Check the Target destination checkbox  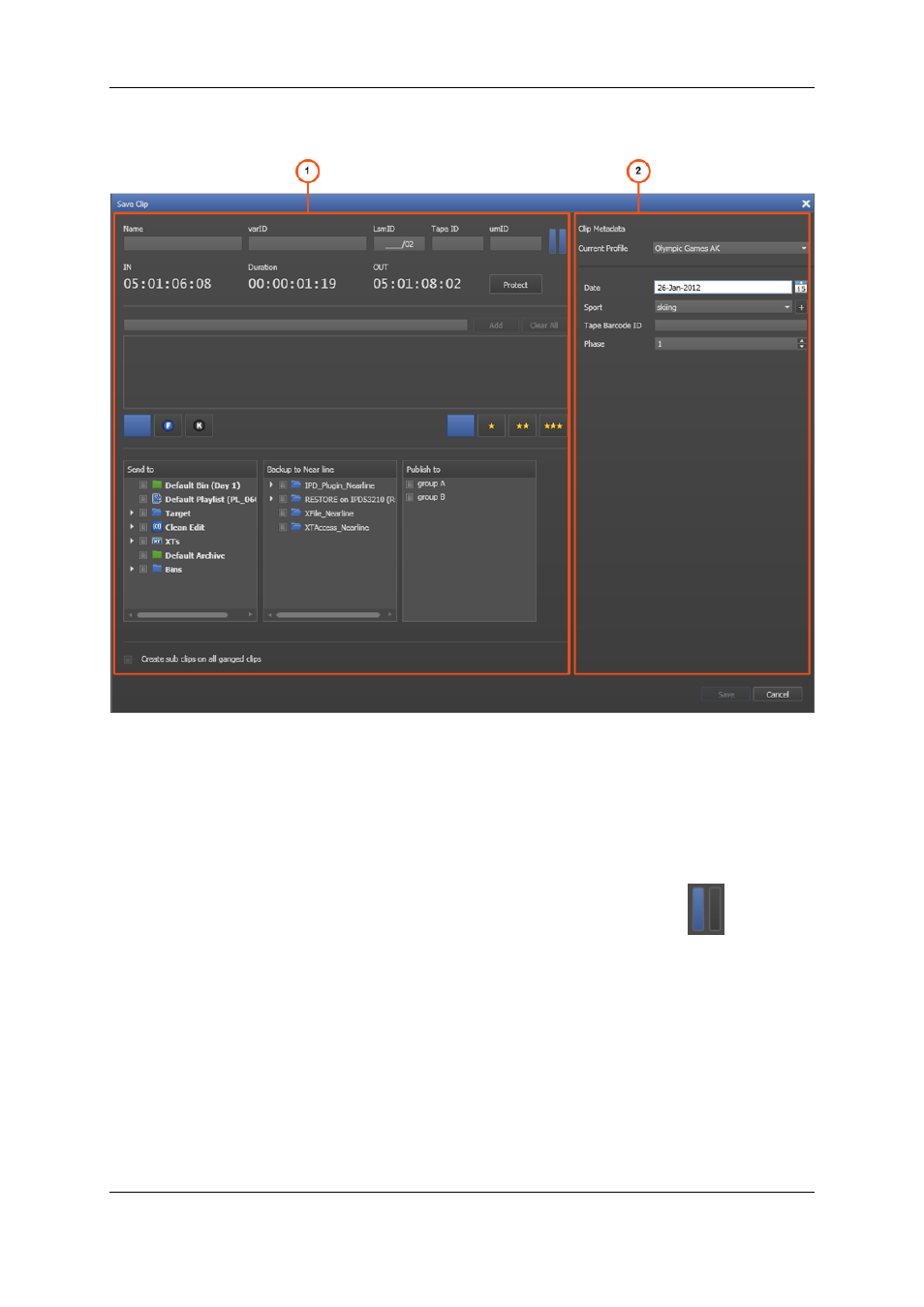(x=143, y=513)
